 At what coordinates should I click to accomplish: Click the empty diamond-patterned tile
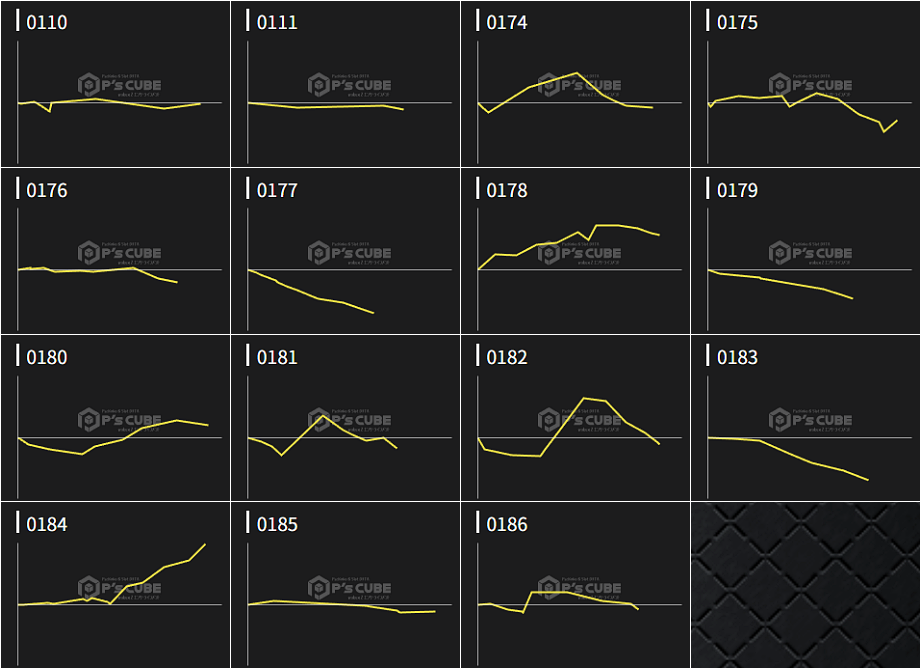(x=805, y=585)
